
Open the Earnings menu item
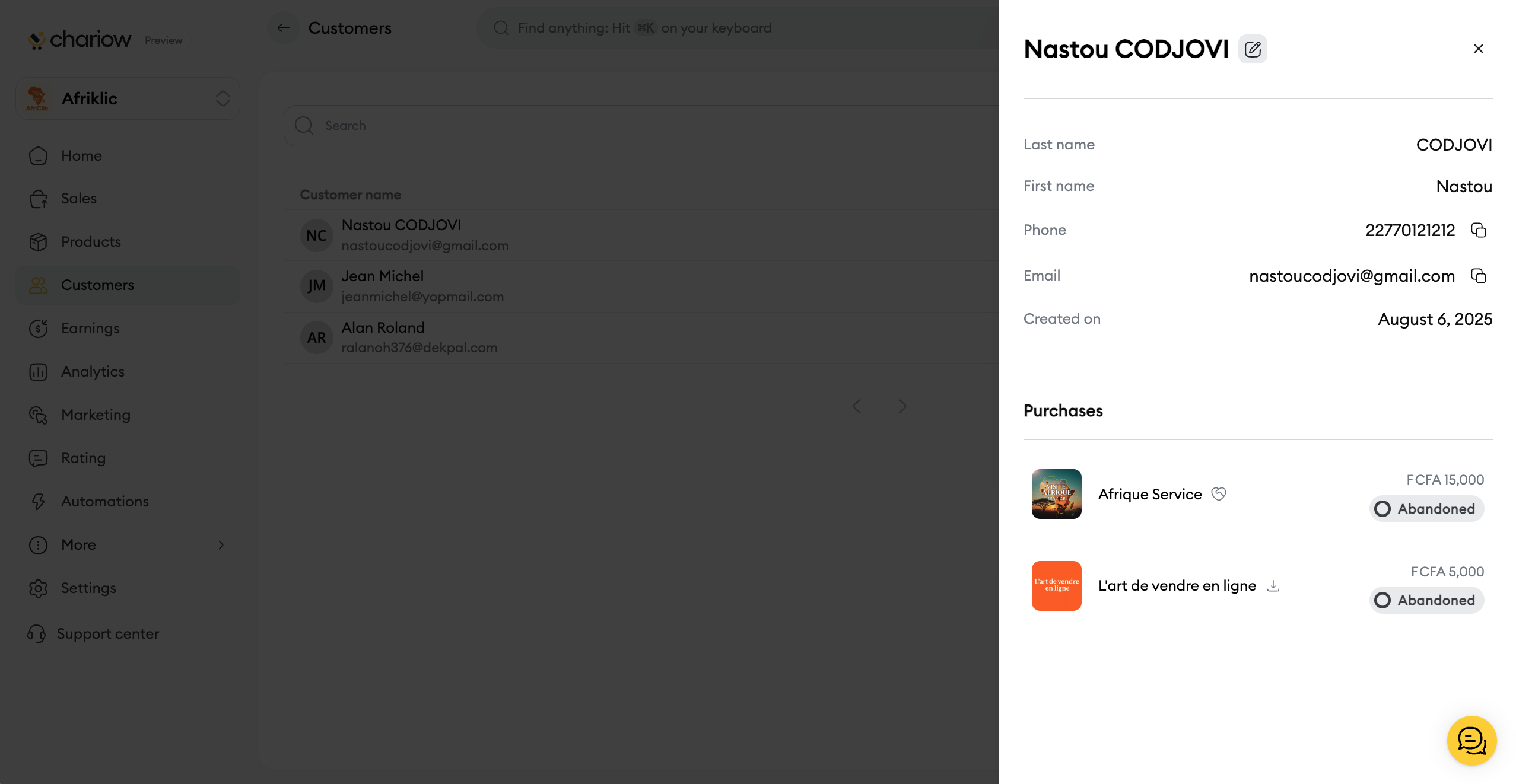90,328
